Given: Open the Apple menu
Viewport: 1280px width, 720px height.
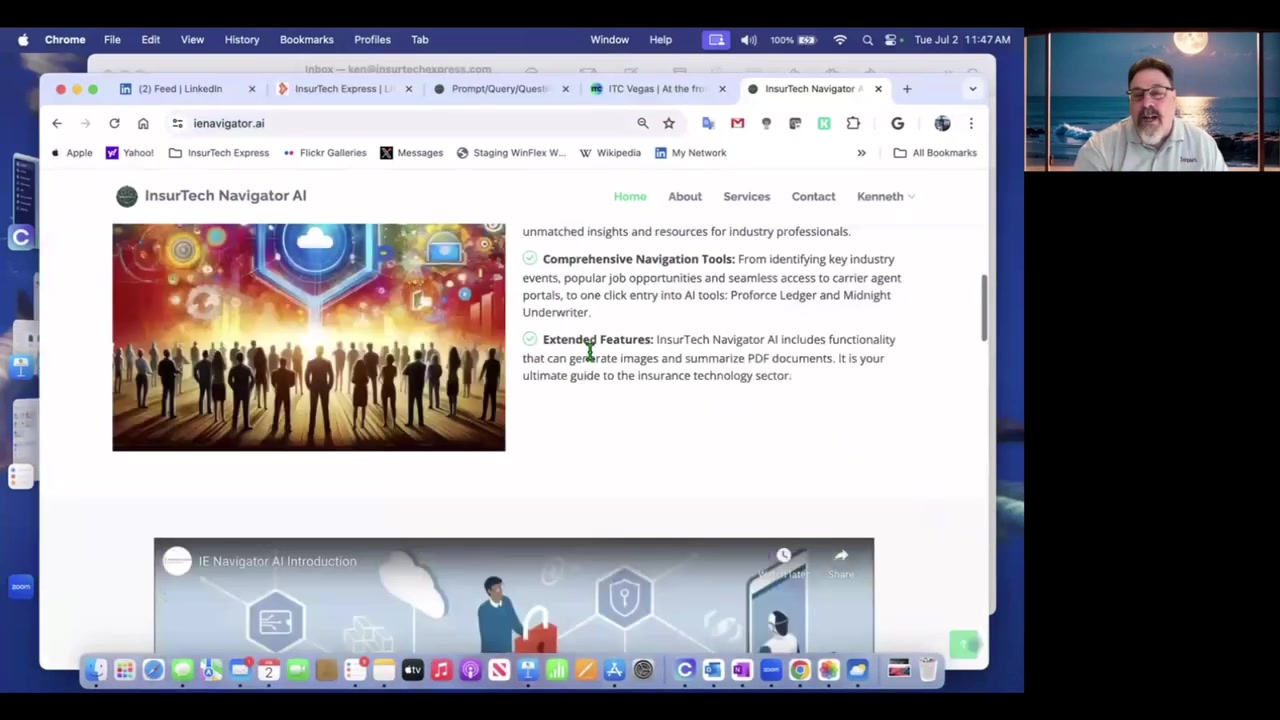Looking at the screenshot, I should tap(23, 40).
